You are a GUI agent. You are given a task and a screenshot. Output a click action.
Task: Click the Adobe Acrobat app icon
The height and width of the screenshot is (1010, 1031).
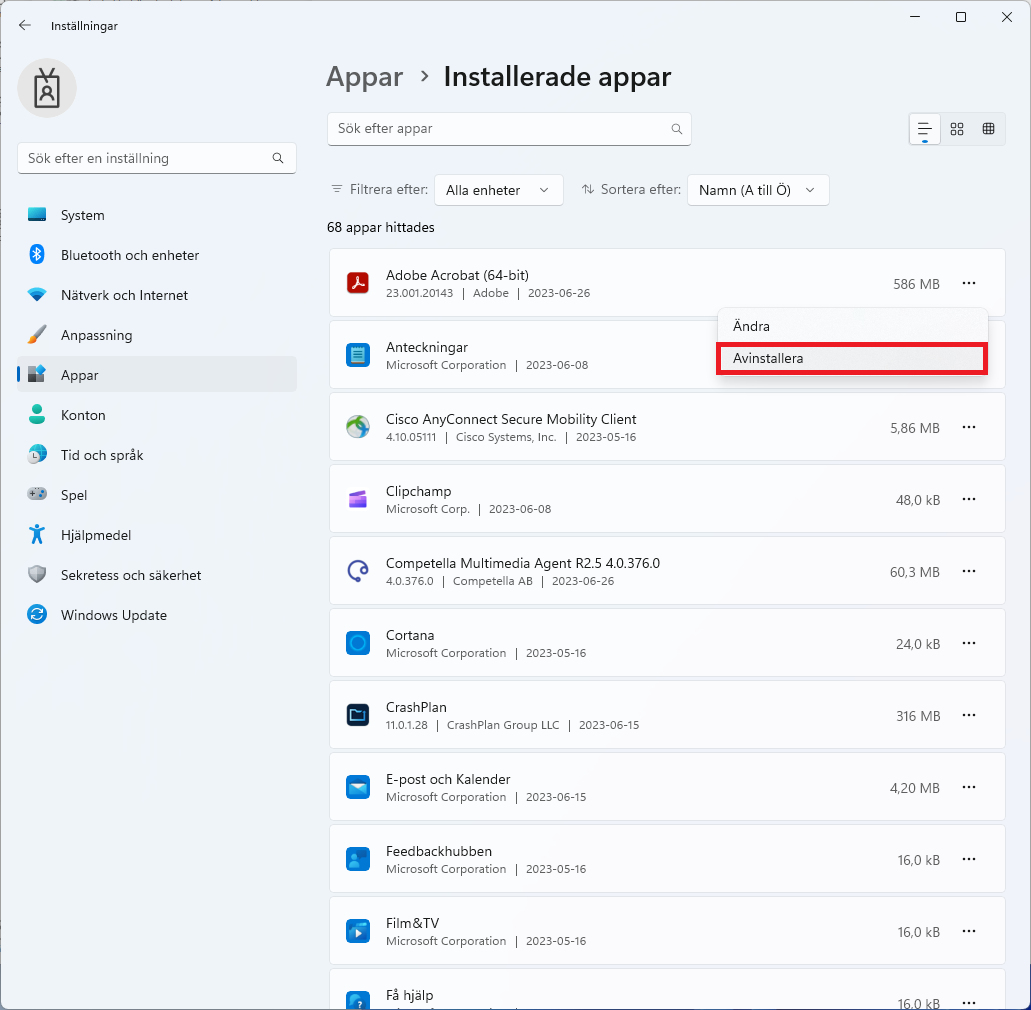pyautogui.click(x=358, y=283)
